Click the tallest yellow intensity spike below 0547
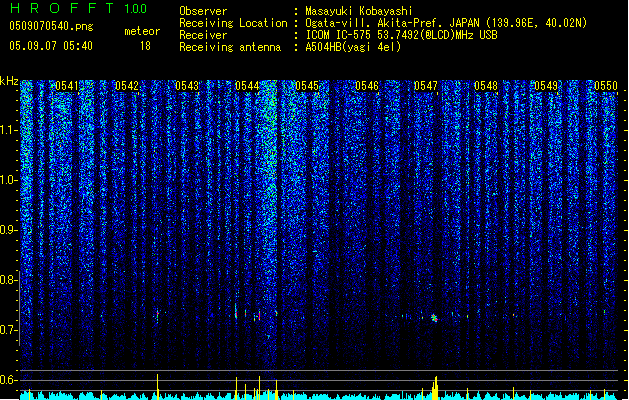 coord(436,388)
